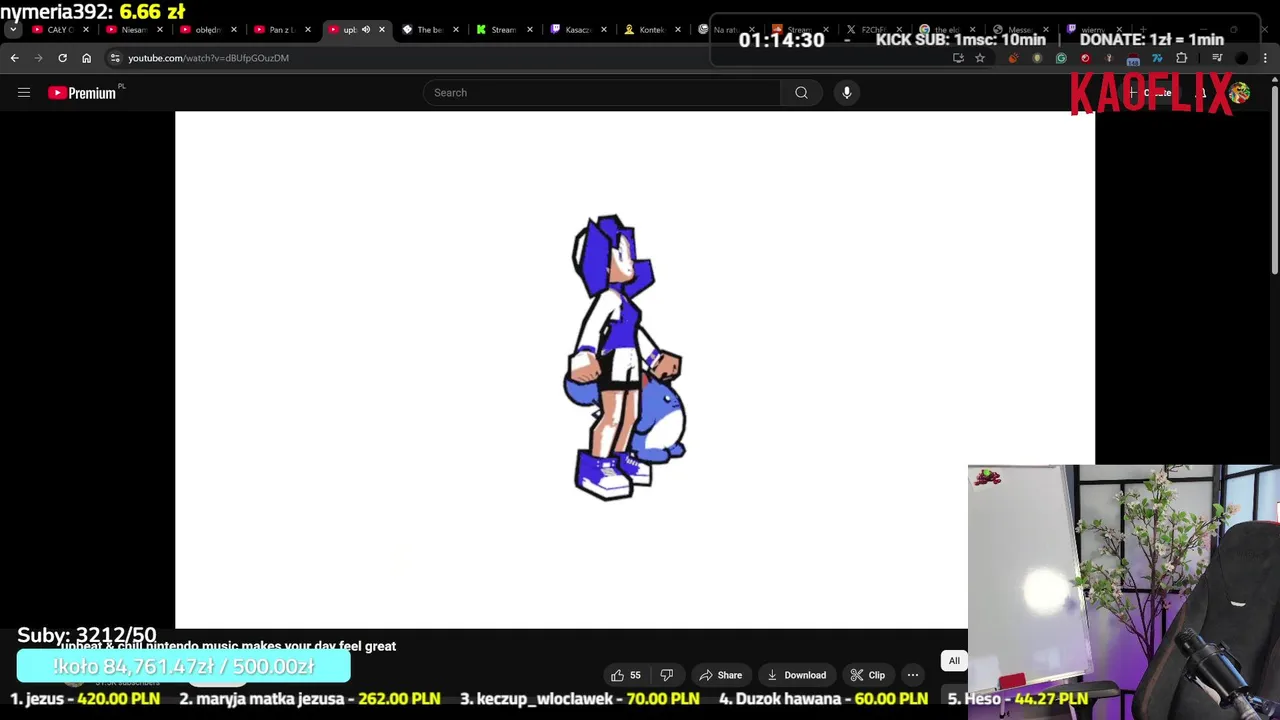1280x720 pixels.
Task: Start voice search with the microphone icon
Action: 847,93
